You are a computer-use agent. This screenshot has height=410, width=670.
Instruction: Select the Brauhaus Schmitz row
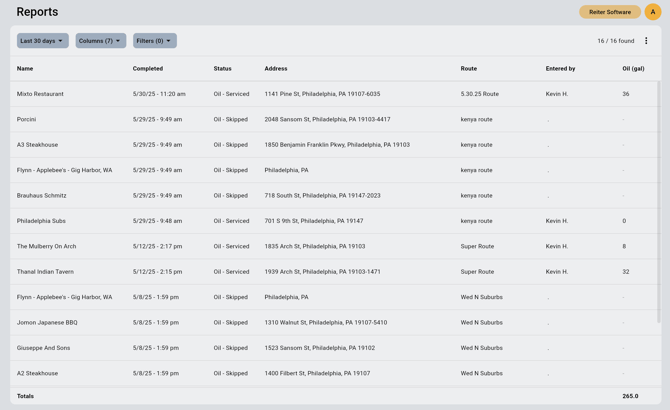tap(41, 196)
